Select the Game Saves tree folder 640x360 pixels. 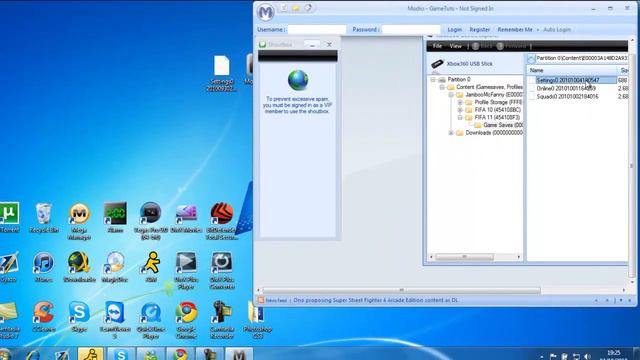(x=499, y=125)
